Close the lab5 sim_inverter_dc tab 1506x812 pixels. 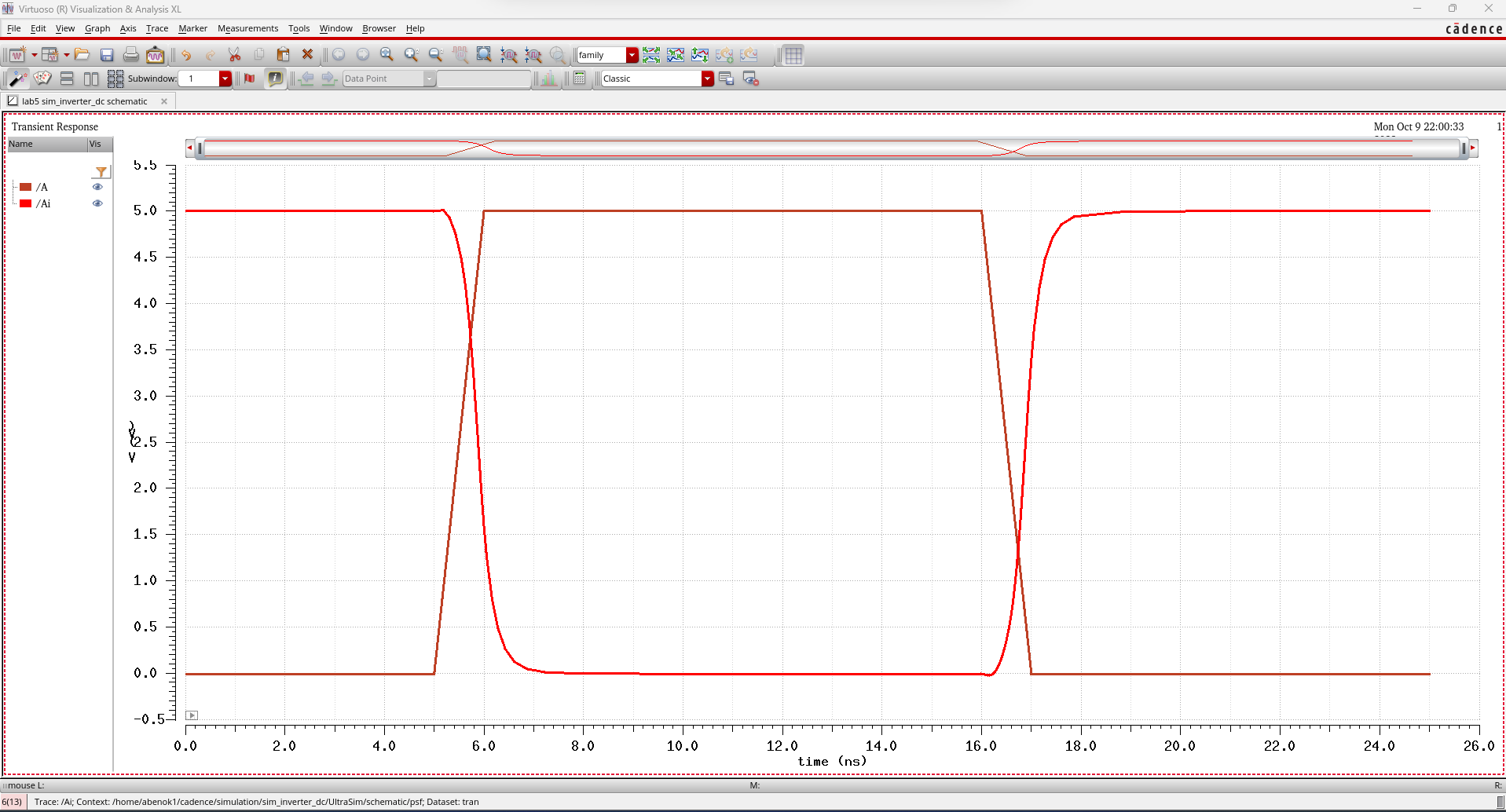164,101
